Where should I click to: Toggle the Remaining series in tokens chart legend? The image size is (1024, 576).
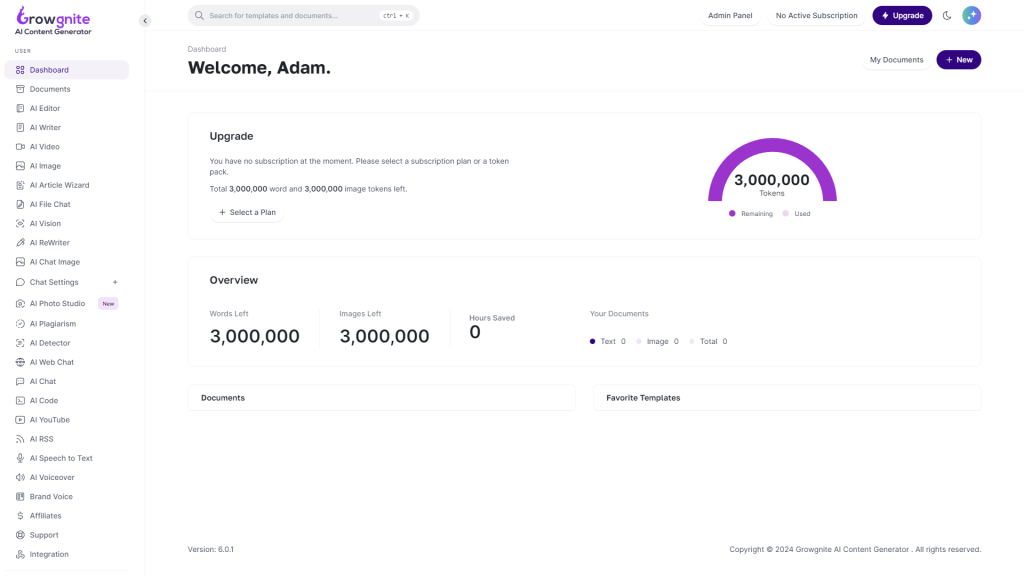coord(751,214)
